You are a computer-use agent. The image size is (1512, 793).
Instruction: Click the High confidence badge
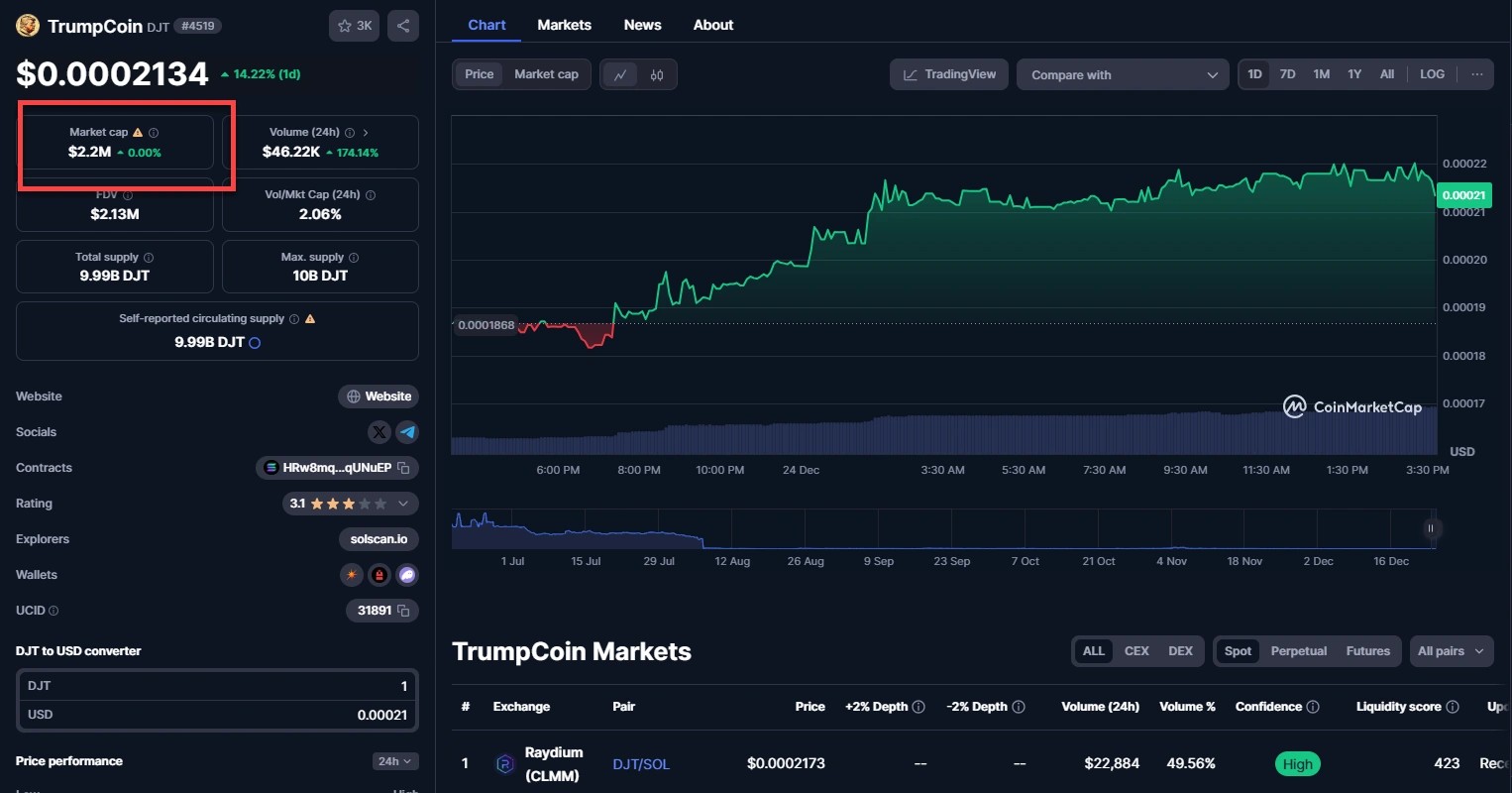pos(1297,764)
